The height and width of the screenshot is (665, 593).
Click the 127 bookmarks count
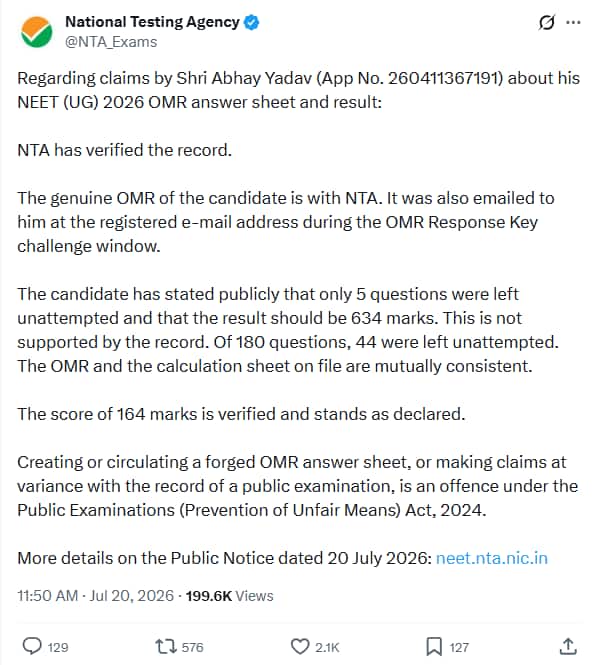pos(459,647)
